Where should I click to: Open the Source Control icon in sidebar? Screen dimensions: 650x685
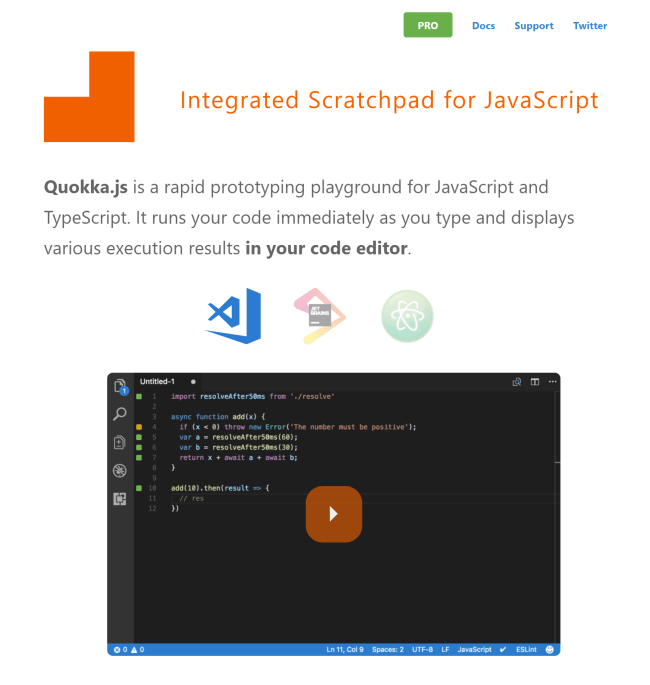click(120, 442)
